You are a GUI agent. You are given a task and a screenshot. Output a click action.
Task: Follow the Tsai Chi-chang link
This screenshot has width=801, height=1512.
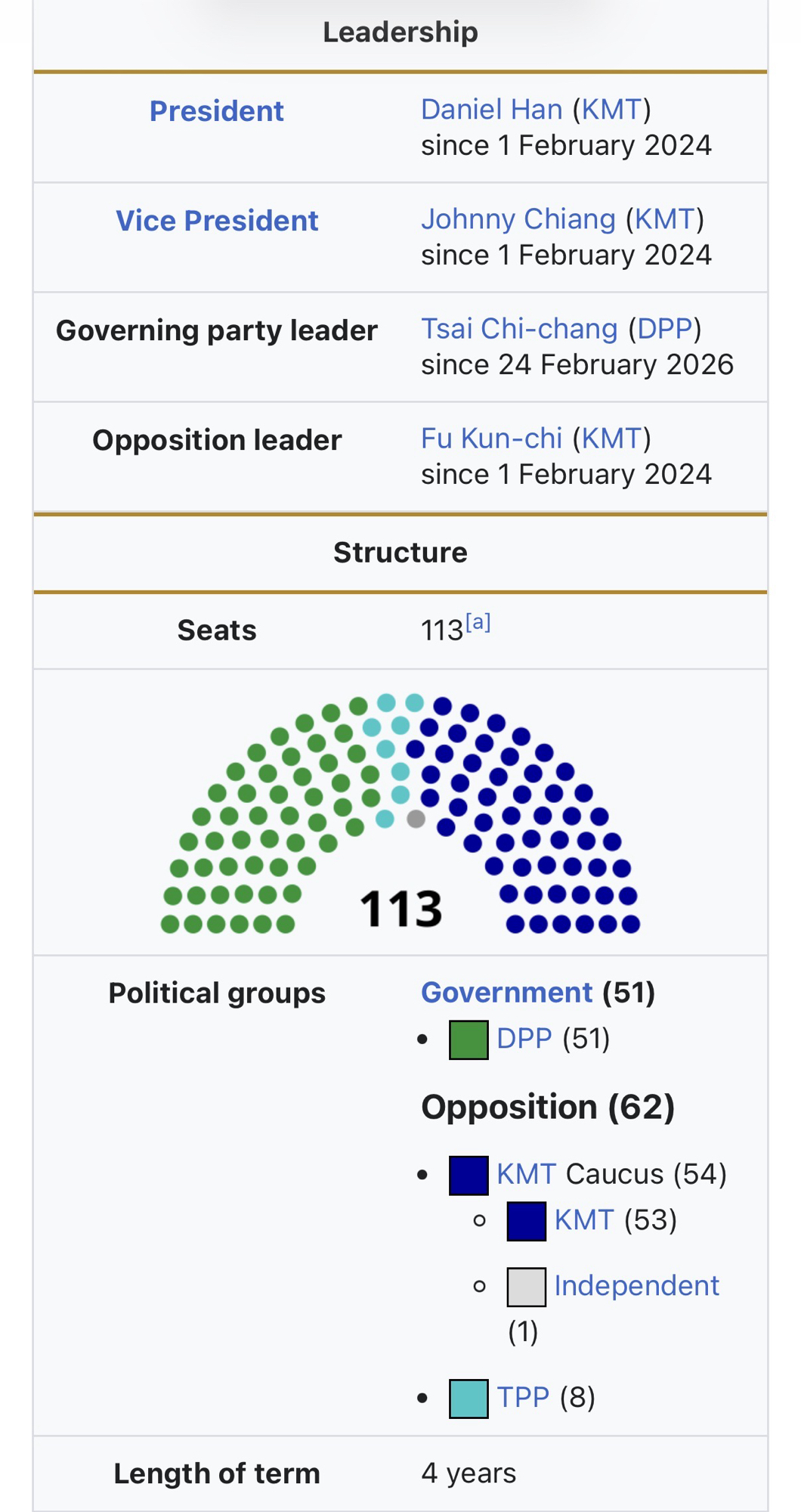pyautogui.click(x=519, y=329)
